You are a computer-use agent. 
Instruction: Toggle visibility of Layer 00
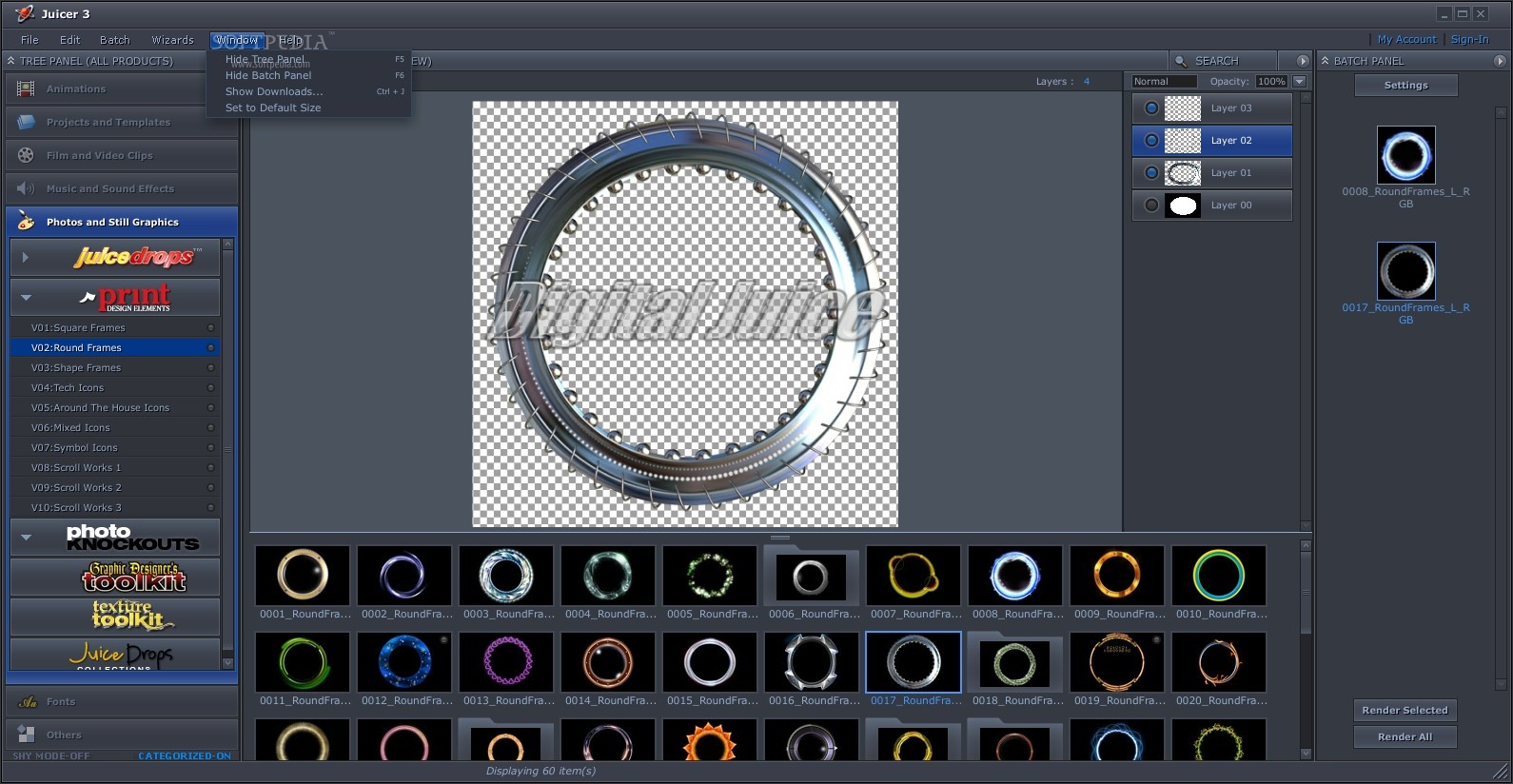coord(1151,206)
